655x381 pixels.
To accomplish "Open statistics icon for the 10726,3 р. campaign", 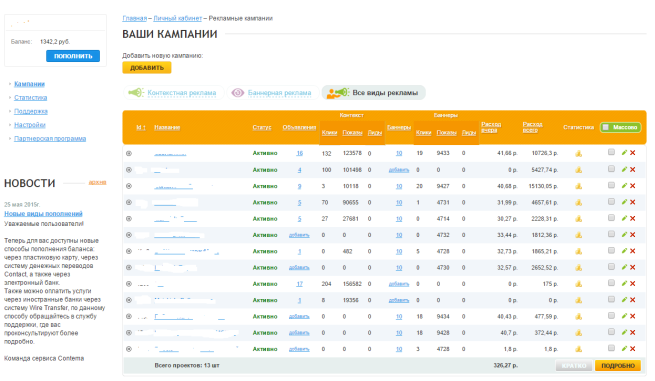I will pos(579,154).
